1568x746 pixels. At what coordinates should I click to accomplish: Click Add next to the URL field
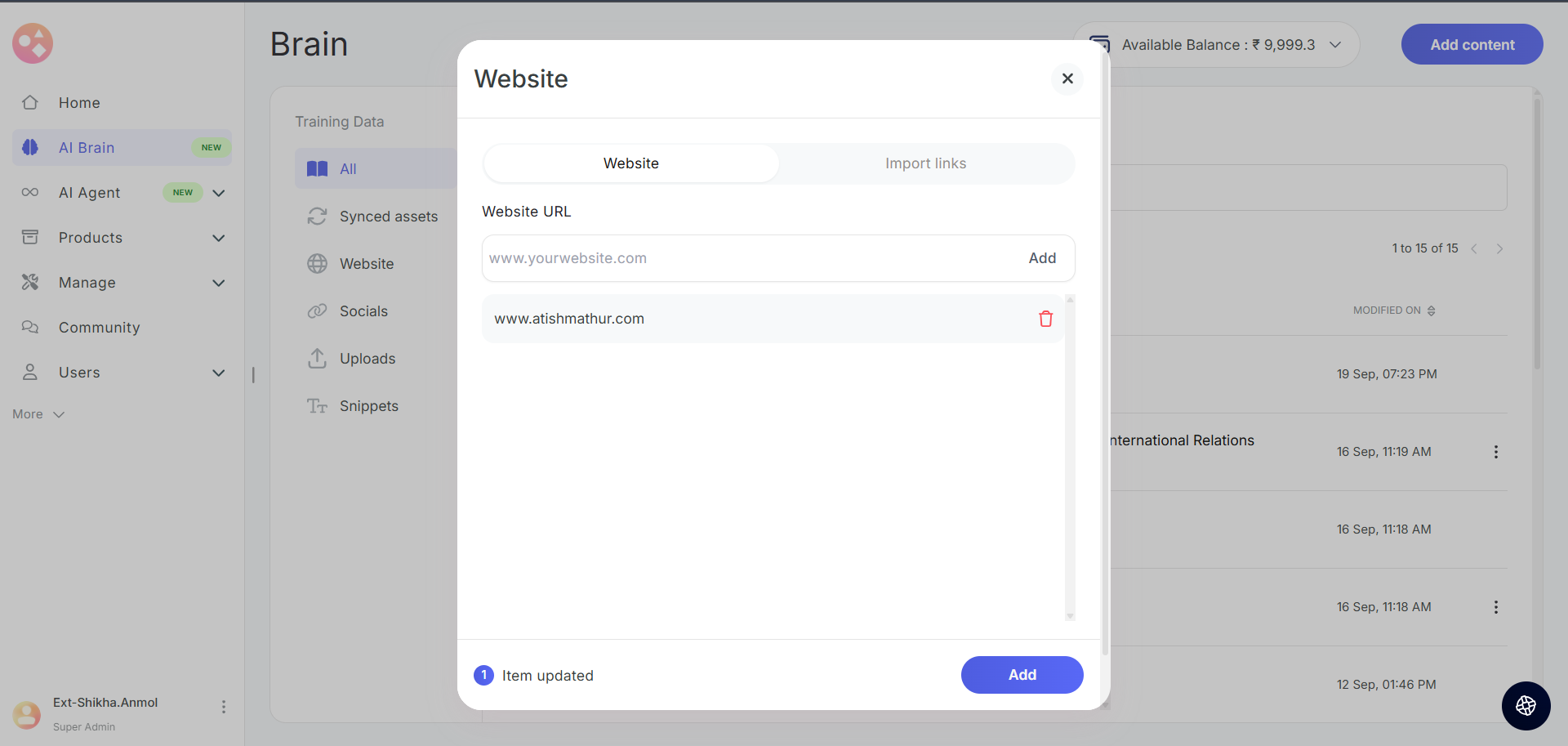pyautogui.click(x=1042, y=258)
